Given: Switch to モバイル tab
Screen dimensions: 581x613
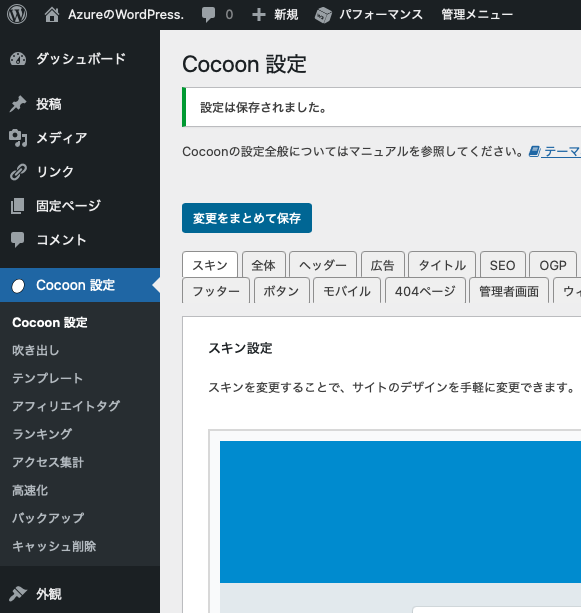Looking at the screenshot, I should pos(347,291).
